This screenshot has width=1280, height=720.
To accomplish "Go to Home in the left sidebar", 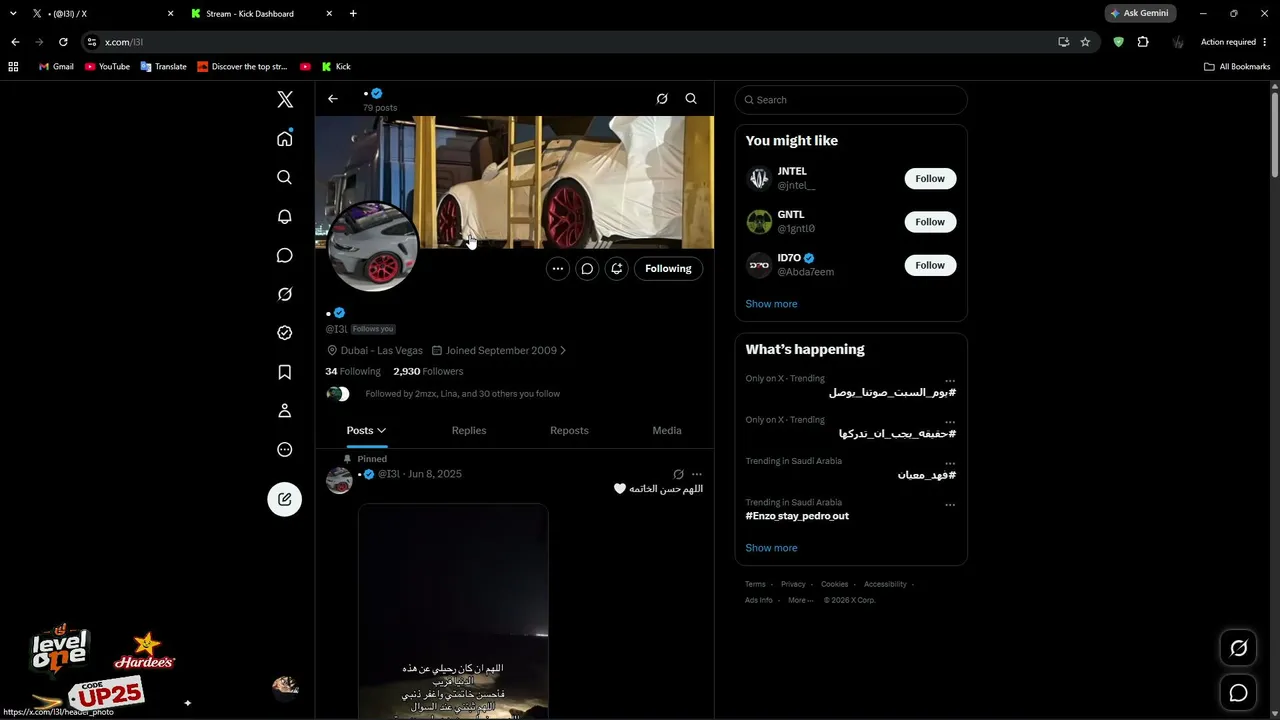I will tap(285, 138).
